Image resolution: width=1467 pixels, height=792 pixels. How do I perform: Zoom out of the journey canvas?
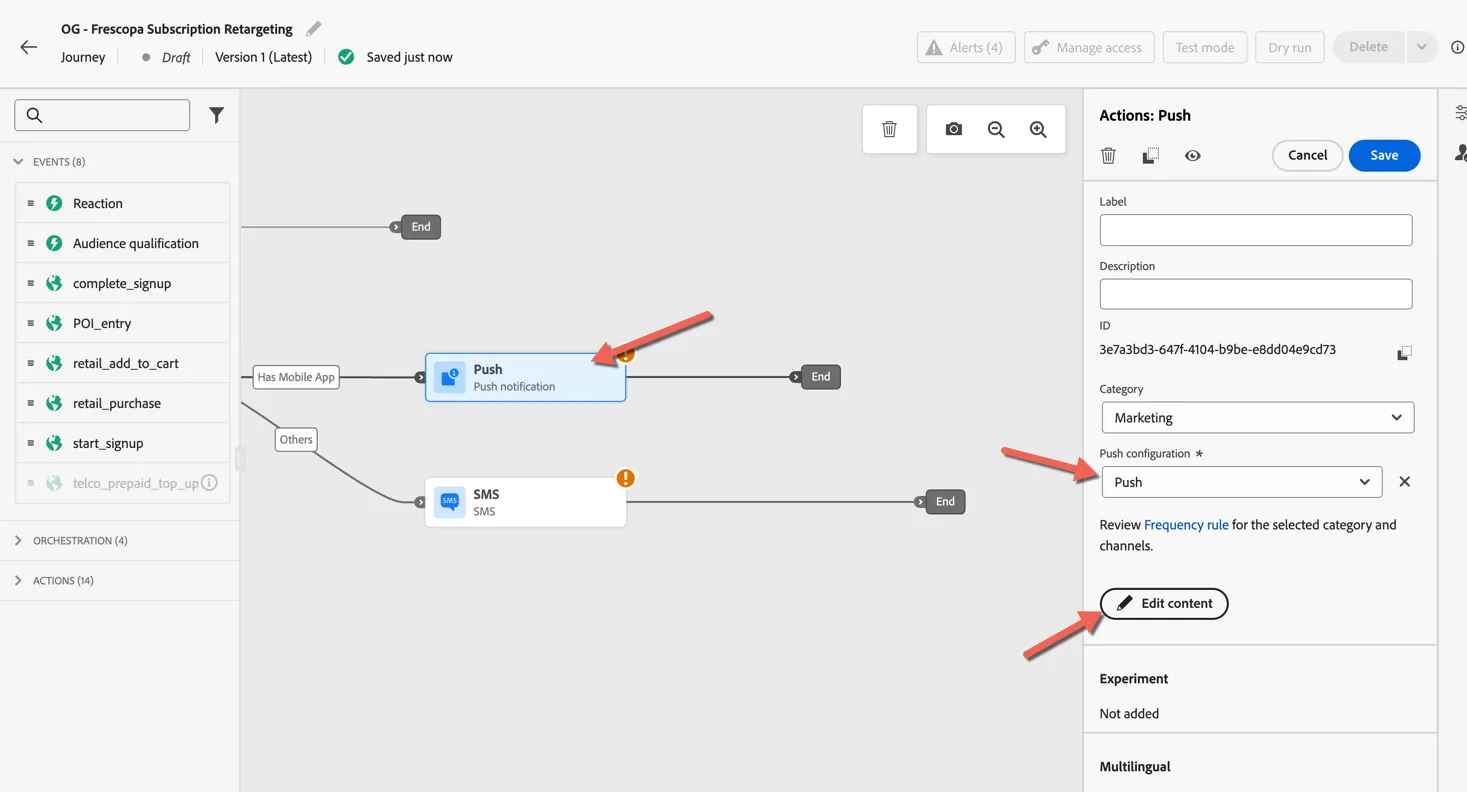click(x=996, y=129)
